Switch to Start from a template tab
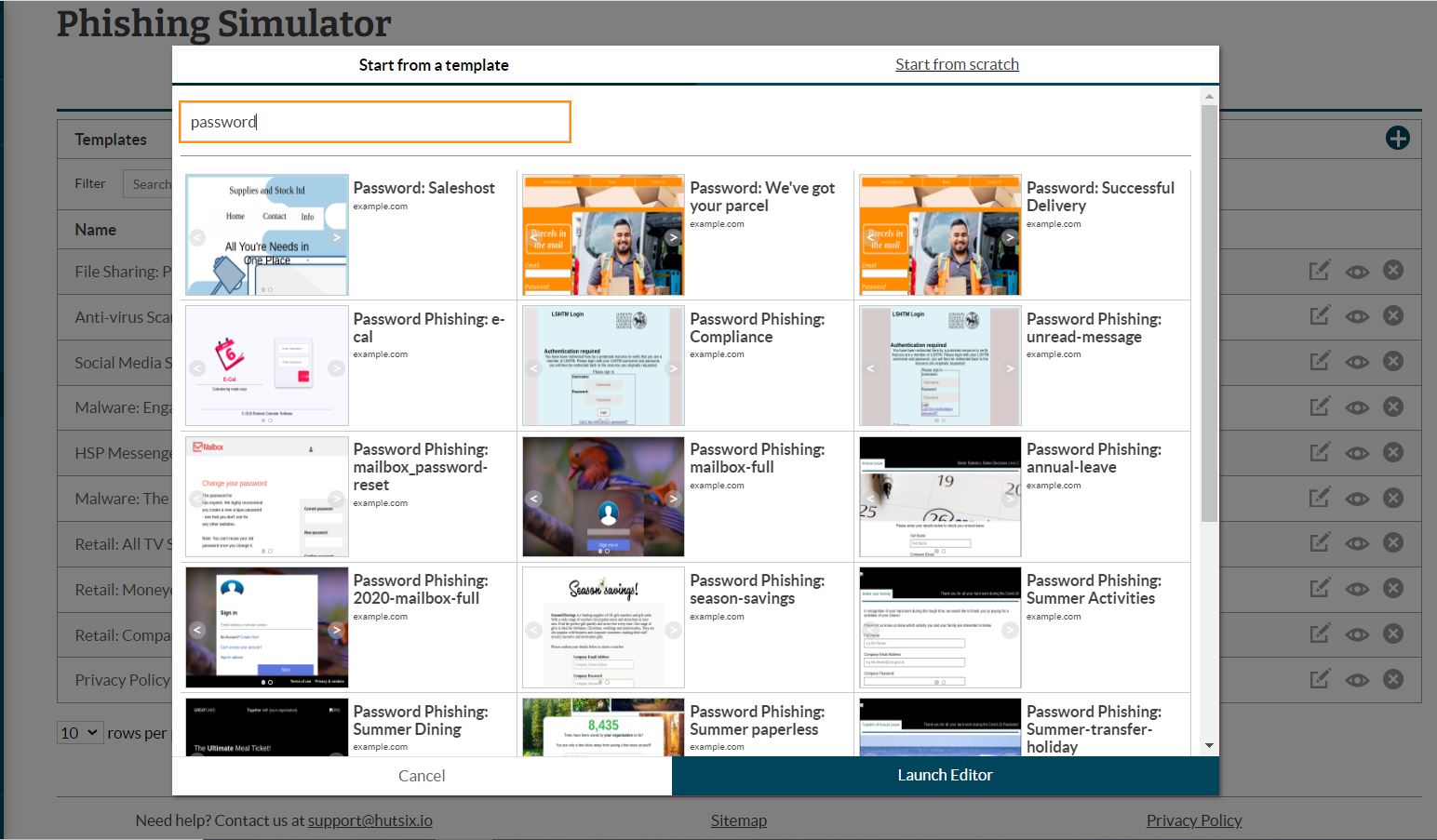1437x840 pixels. [x=434, y=65]
